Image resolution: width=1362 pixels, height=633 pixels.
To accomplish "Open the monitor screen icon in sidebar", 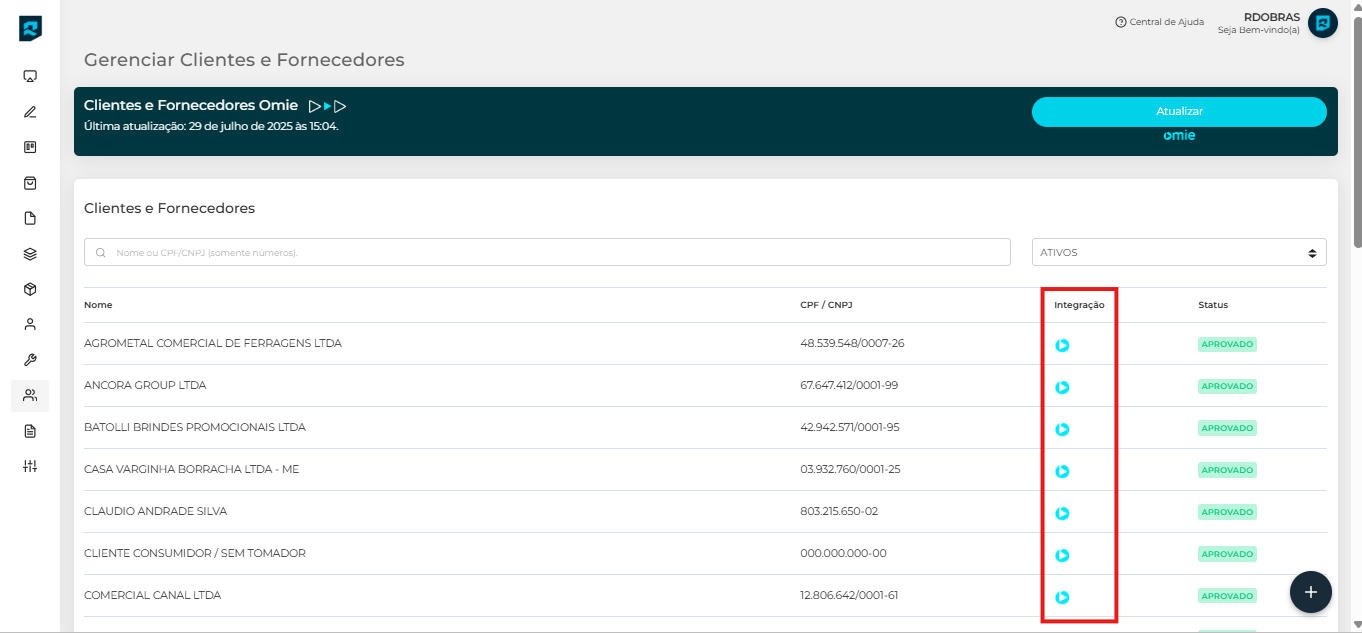I will 30,77.
